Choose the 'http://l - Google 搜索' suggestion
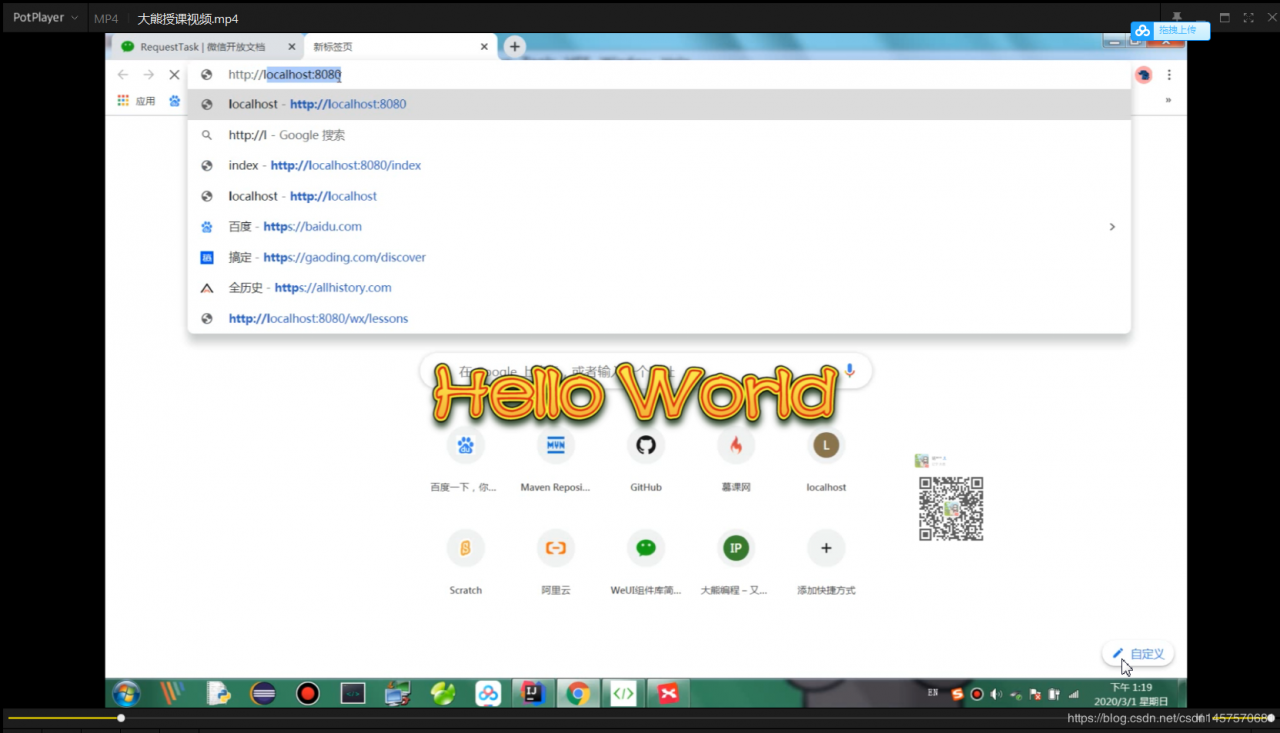This screenshot has width=1280, height=733. (659, 135)
